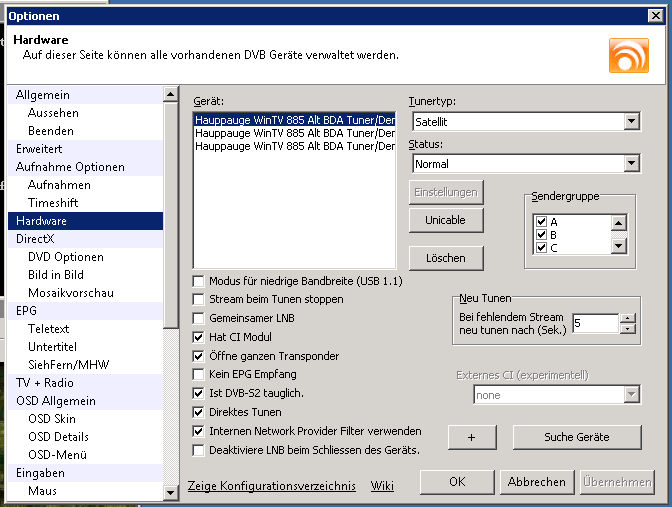The image size is (672, 507).
Task: Toggle Sendergruppe B checkbox
Action: point(541,234)
